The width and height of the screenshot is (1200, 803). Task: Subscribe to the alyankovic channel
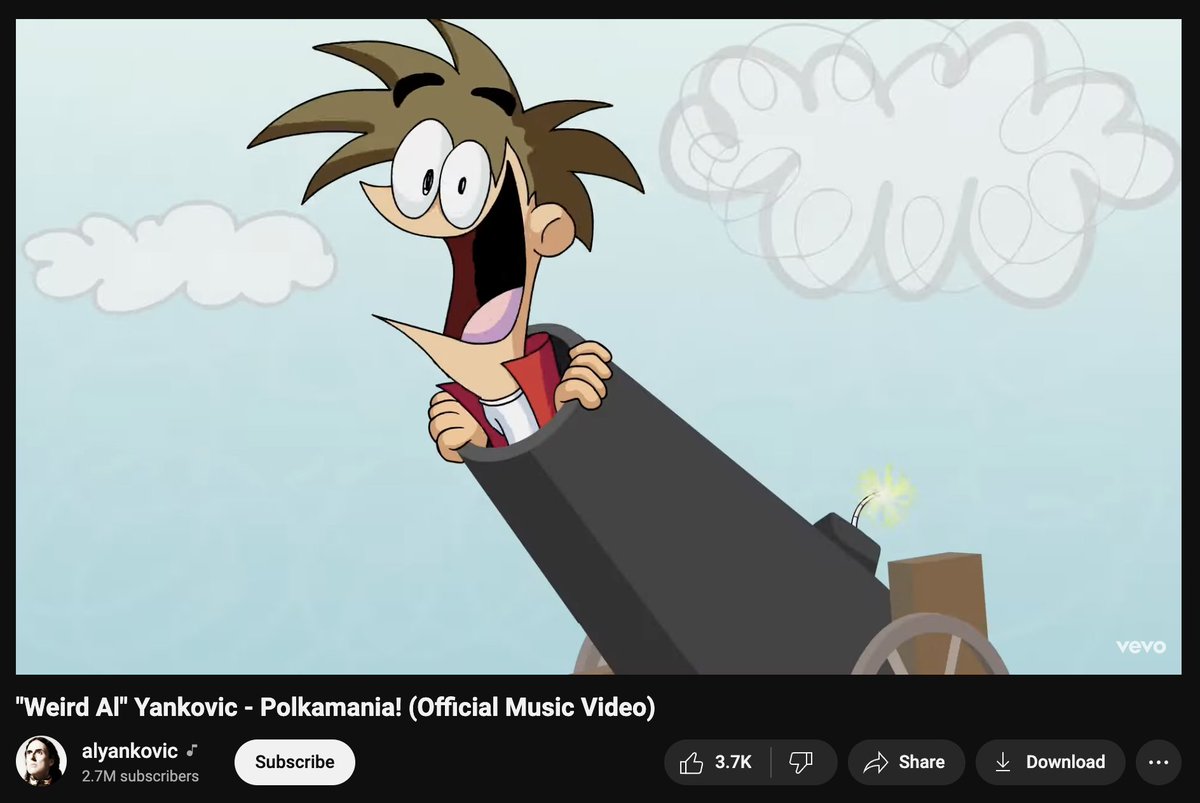point(295,762)
